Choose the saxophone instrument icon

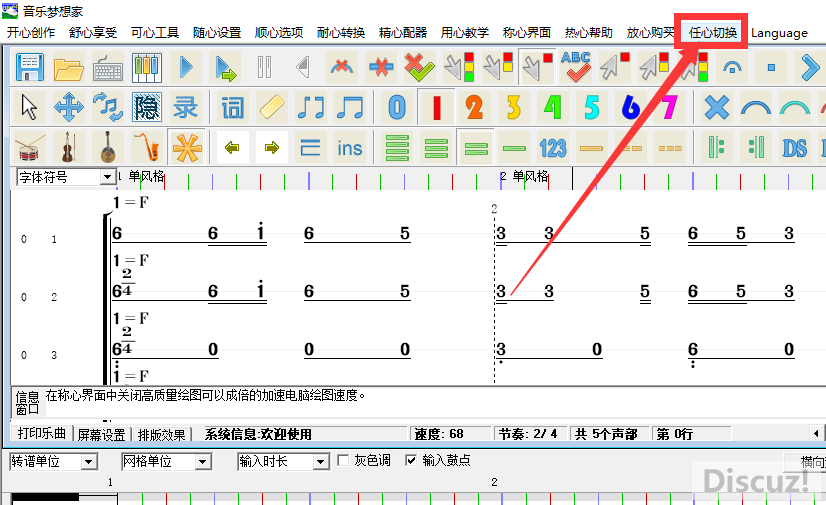point(146,147)
